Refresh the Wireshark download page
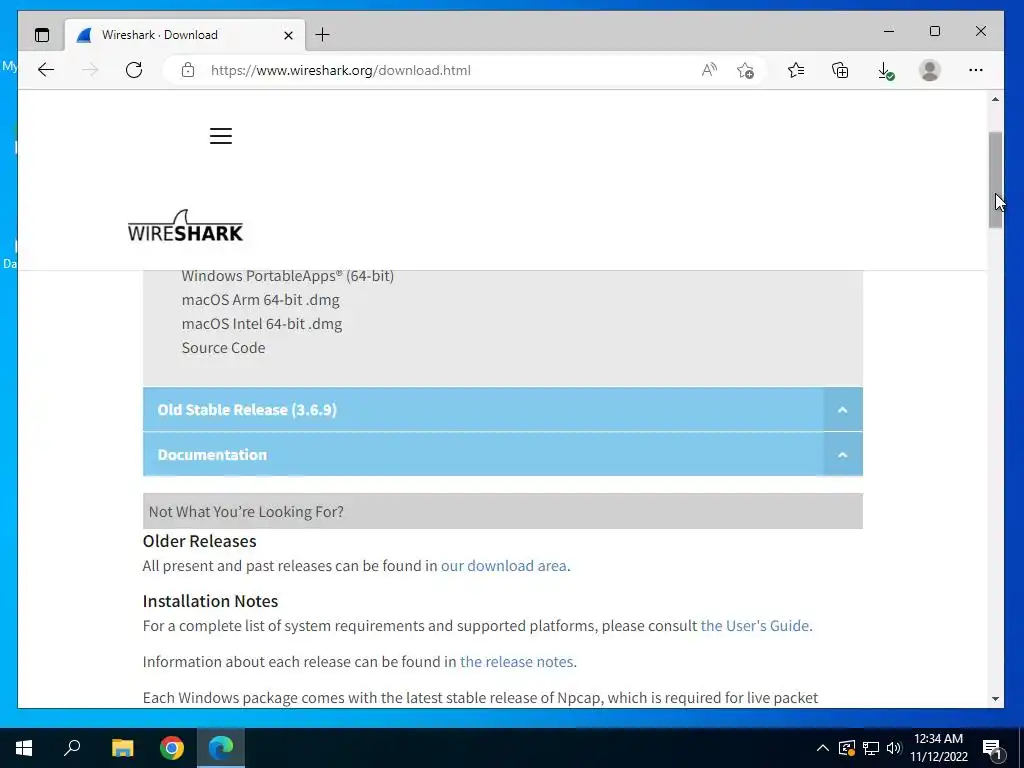The image size is (1024, 768). pos(134,70)
